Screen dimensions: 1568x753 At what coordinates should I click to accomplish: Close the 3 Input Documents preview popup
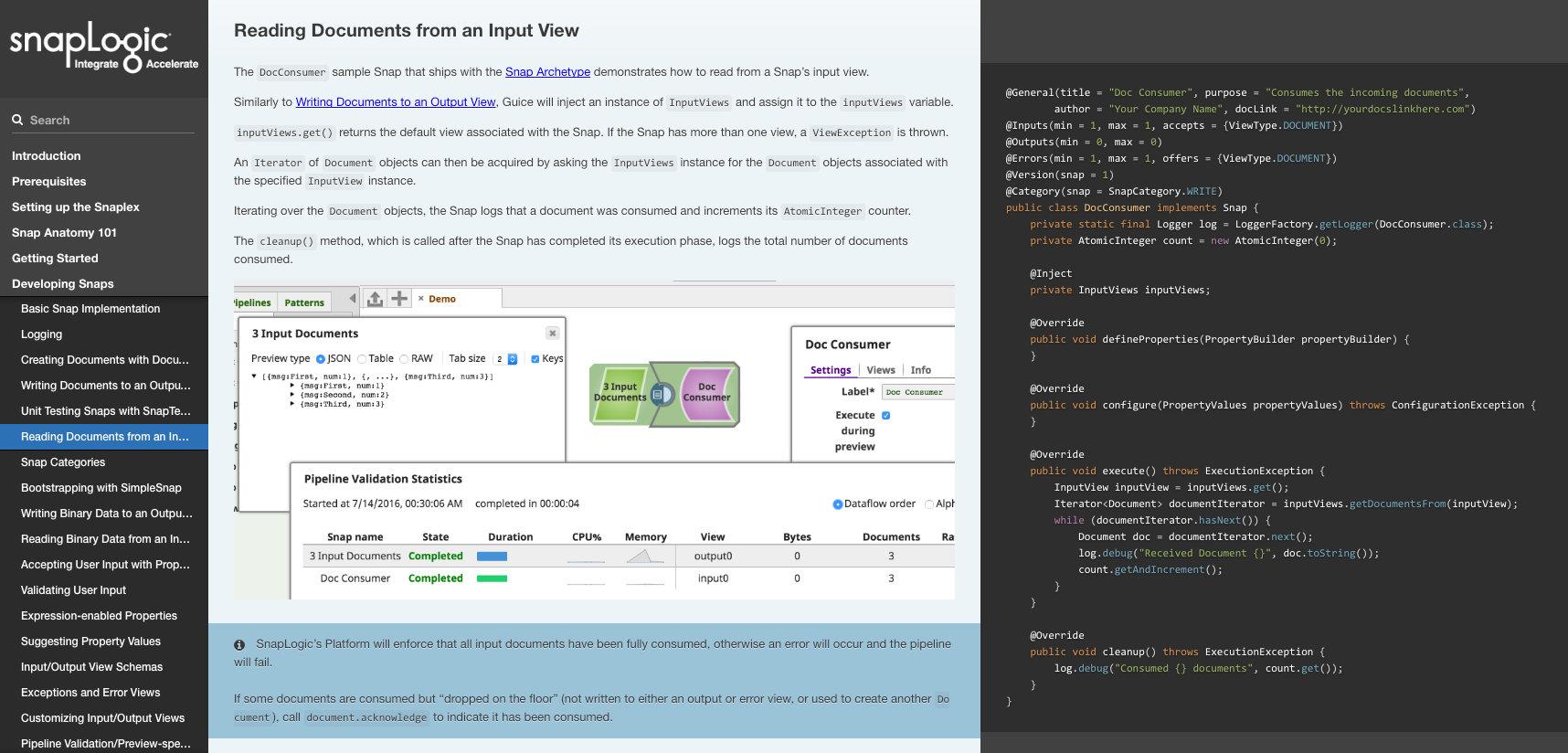[552, 334]
